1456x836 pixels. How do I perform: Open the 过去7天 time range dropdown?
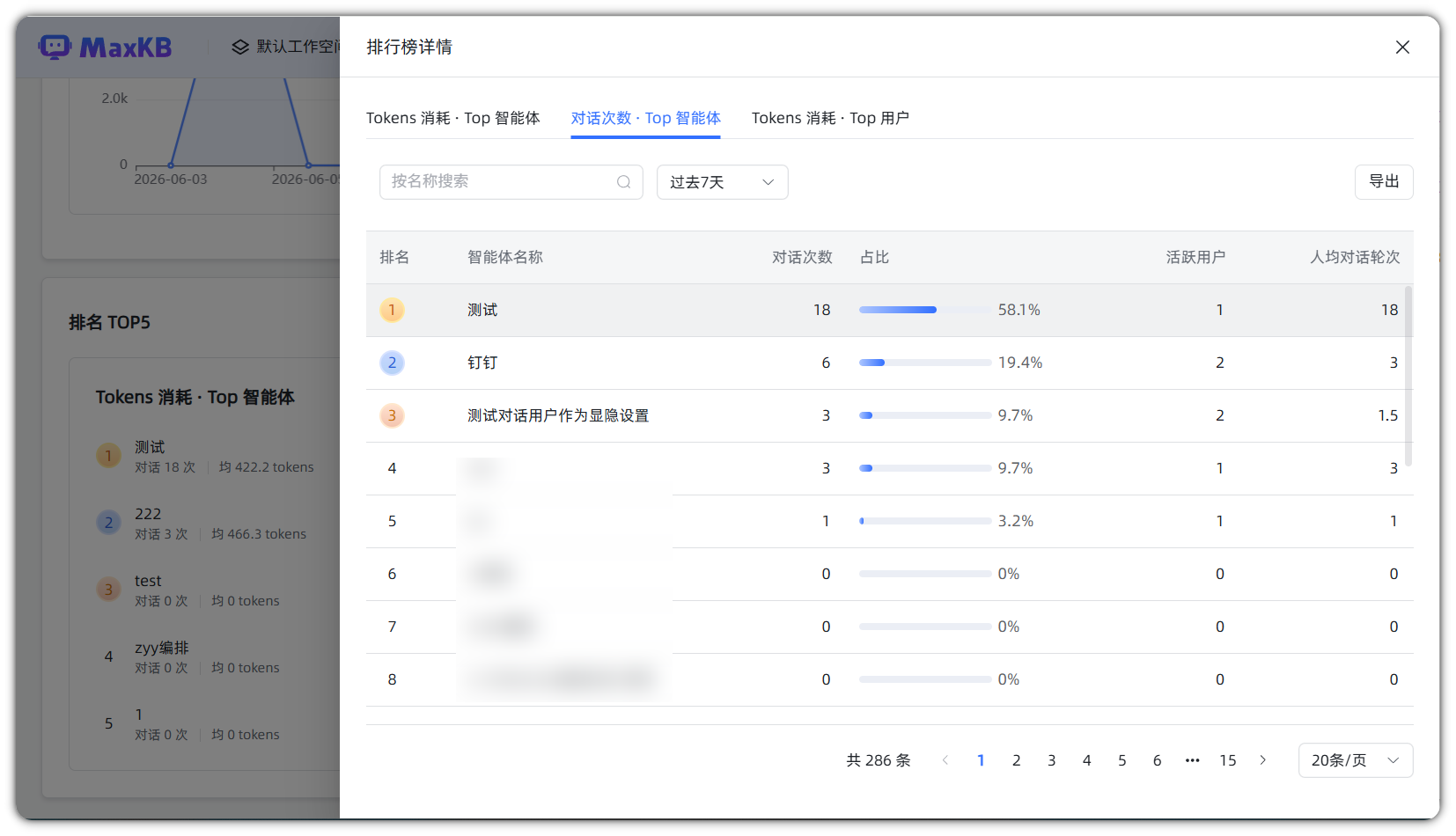[x=722, y=182]
